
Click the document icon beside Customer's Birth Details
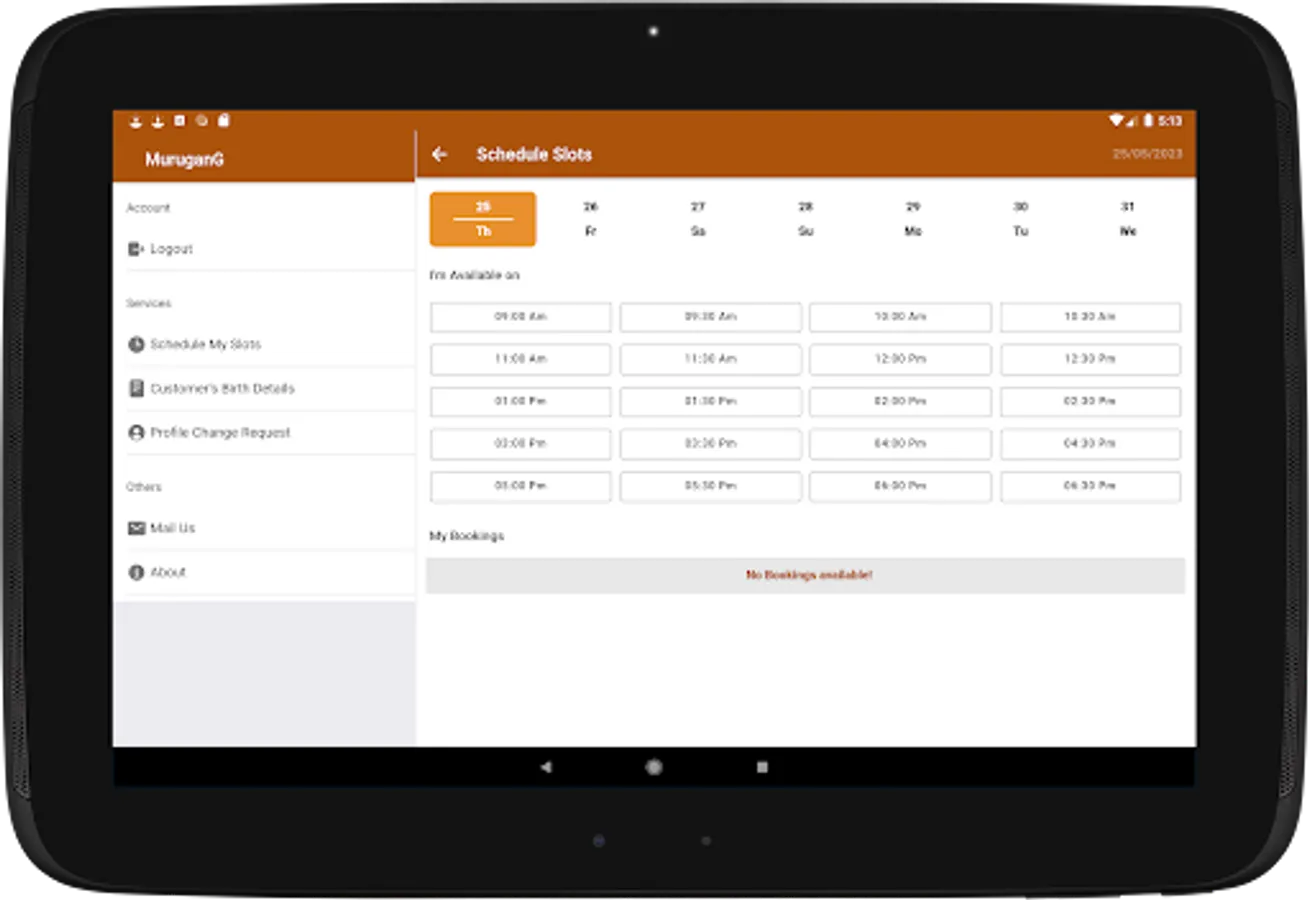click(137, 388)
